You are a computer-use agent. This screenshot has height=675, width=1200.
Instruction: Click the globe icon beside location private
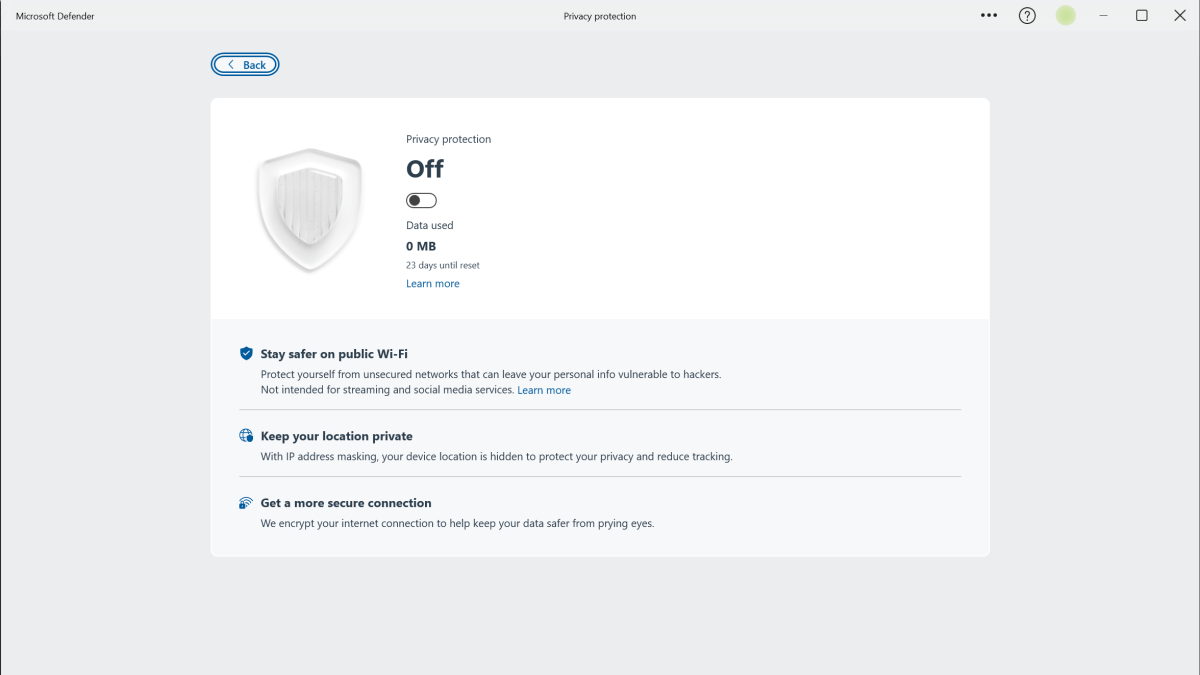(246, 436)
